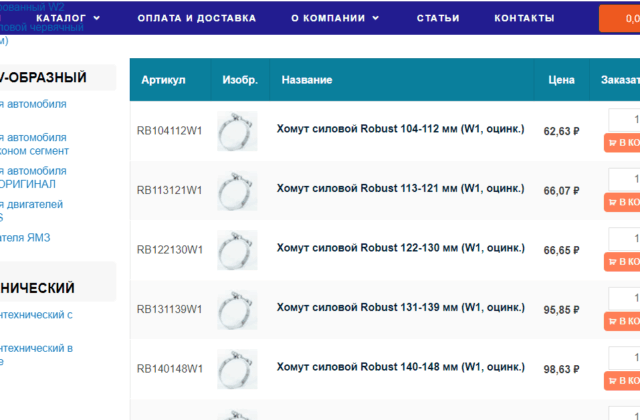Select article code RB140148W1

pos(169,369)
